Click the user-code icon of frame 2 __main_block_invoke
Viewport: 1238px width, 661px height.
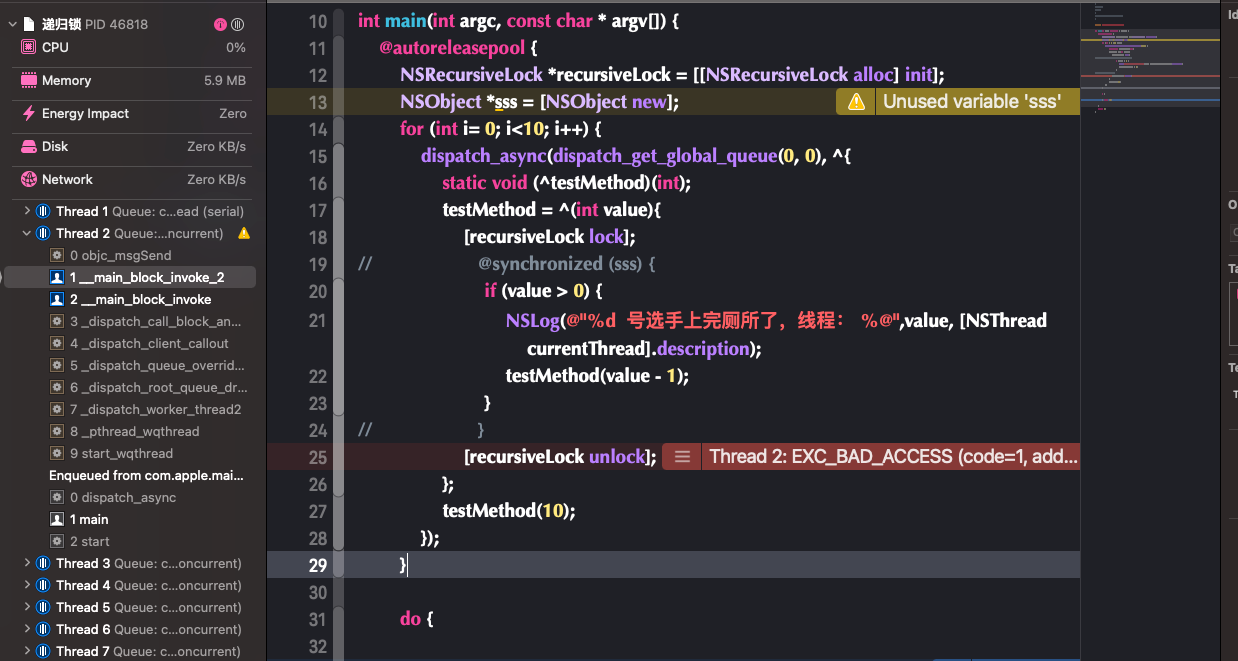(57, 299)
